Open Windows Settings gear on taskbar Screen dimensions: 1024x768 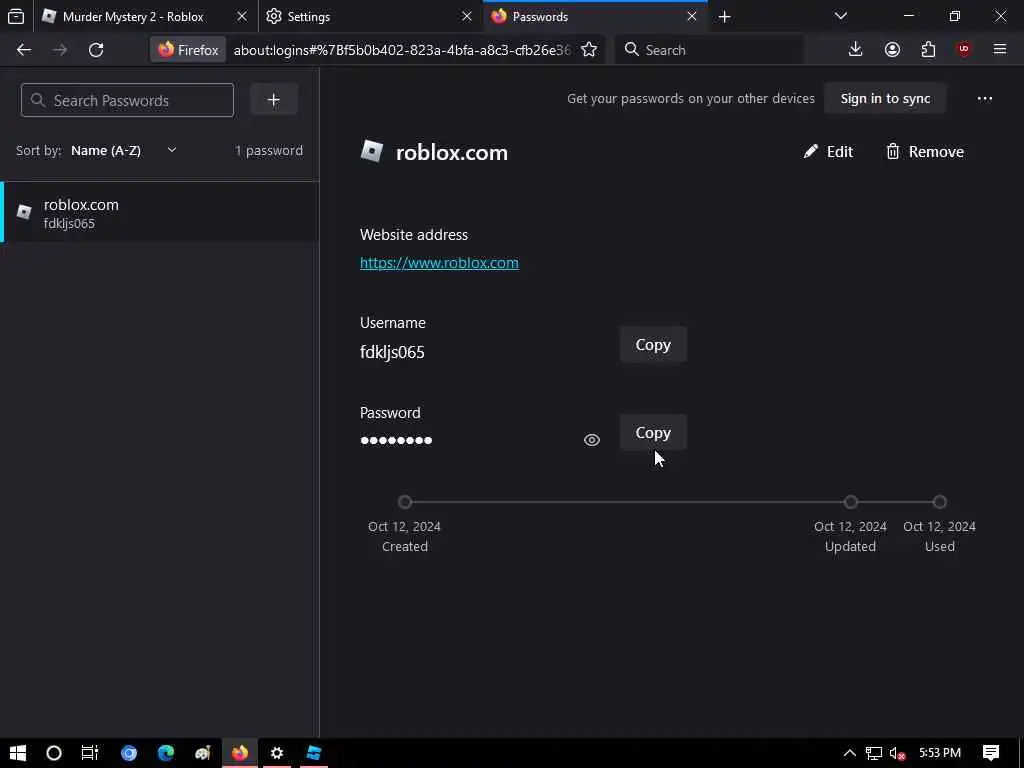tap(277, 753)
